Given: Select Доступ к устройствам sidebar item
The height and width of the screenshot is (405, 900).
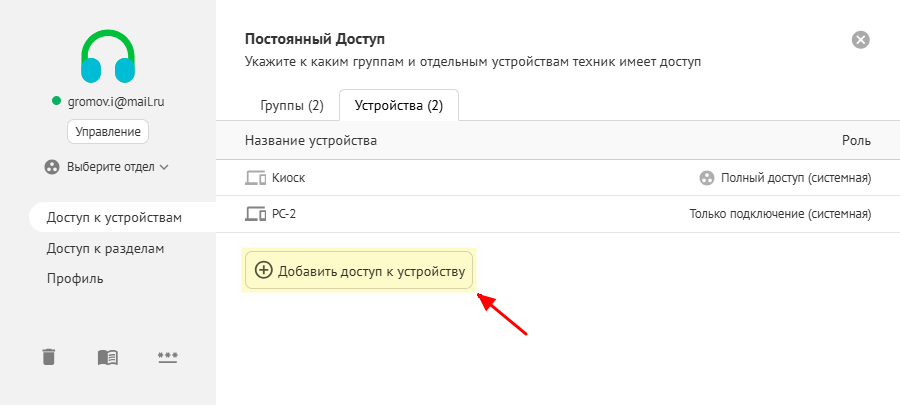Looking at the screenshot, I should click(x=114, y=218).
